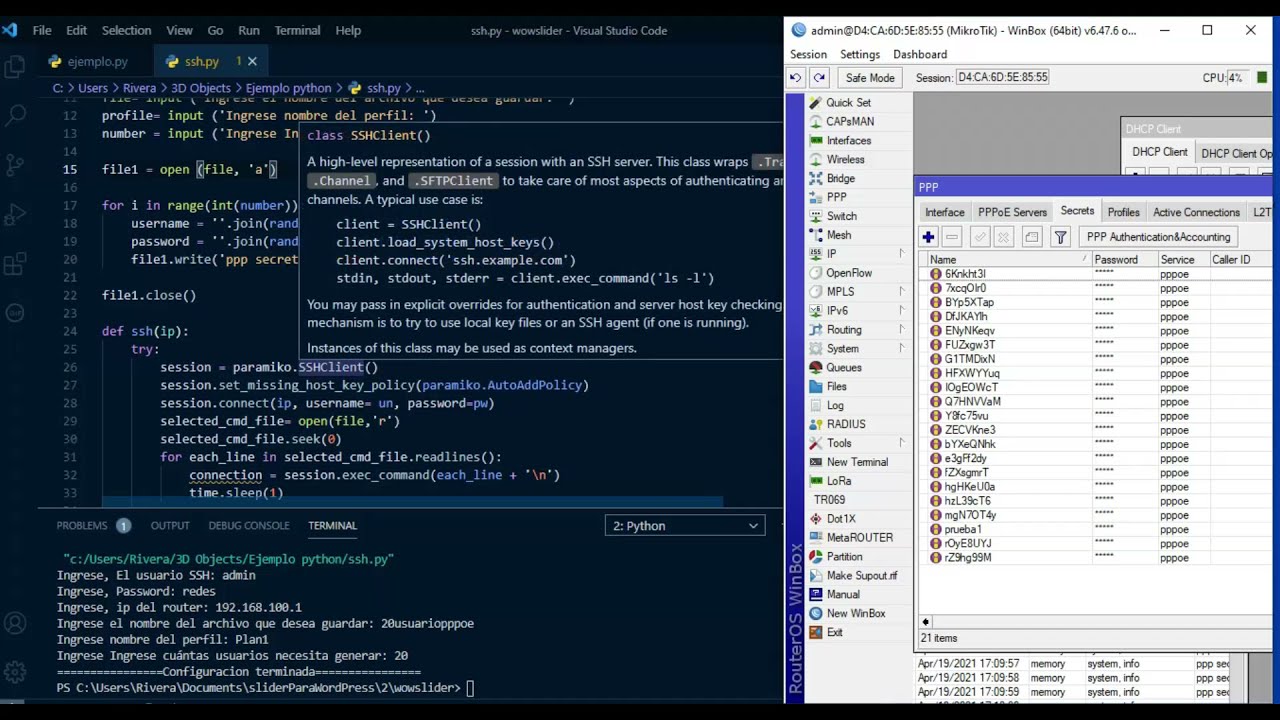
Task: Open the Filter funnel in PPP window
Action: (1060, 237)
